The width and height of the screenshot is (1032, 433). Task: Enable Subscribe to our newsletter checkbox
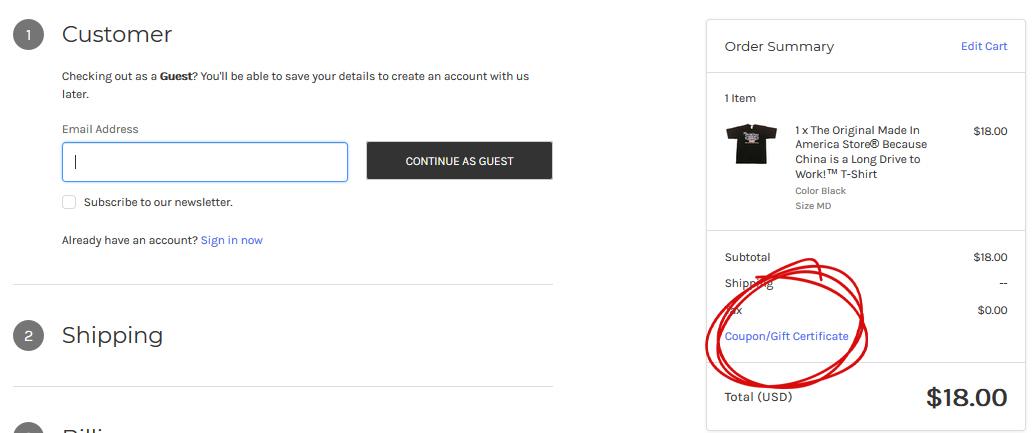(69, 202)
